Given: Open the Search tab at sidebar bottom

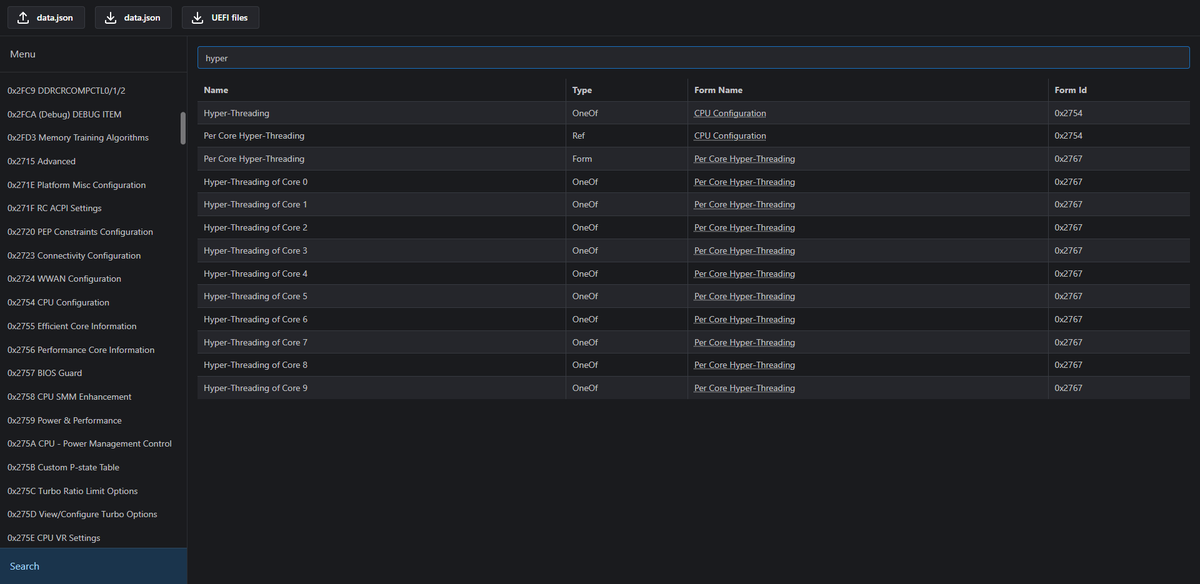Looking at the screenshot, I should click(x=93, y=566).
